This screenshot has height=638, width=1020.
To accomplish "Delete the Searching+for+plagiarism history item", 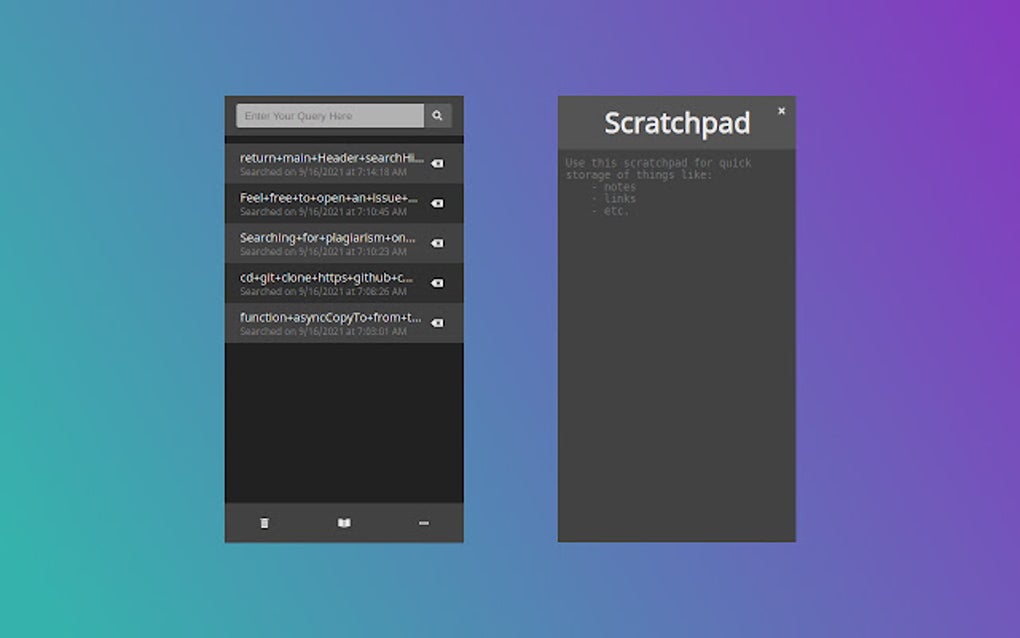I will (x=437, y=242).
